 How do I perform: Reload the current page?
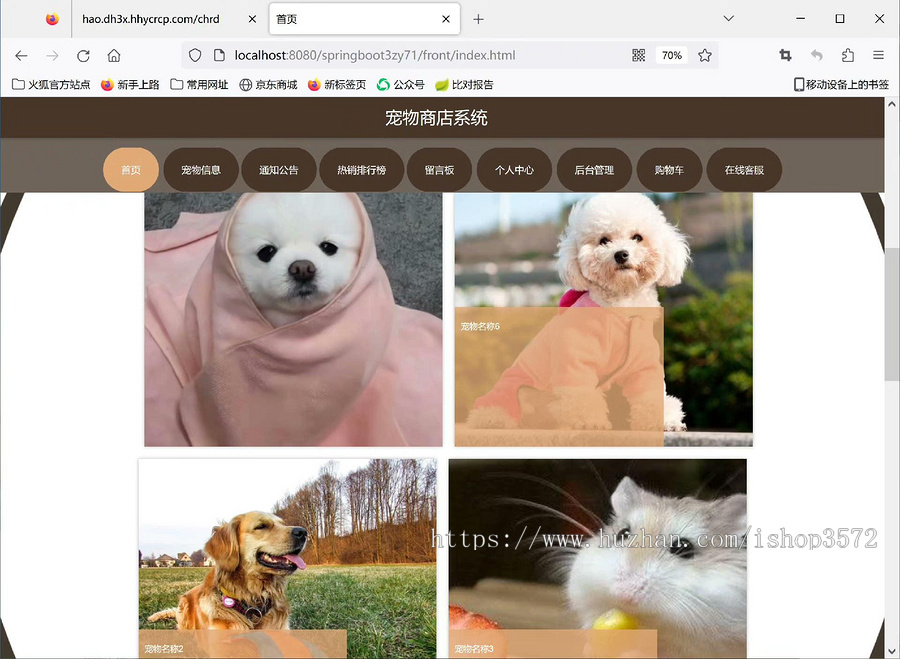point(83,56)
